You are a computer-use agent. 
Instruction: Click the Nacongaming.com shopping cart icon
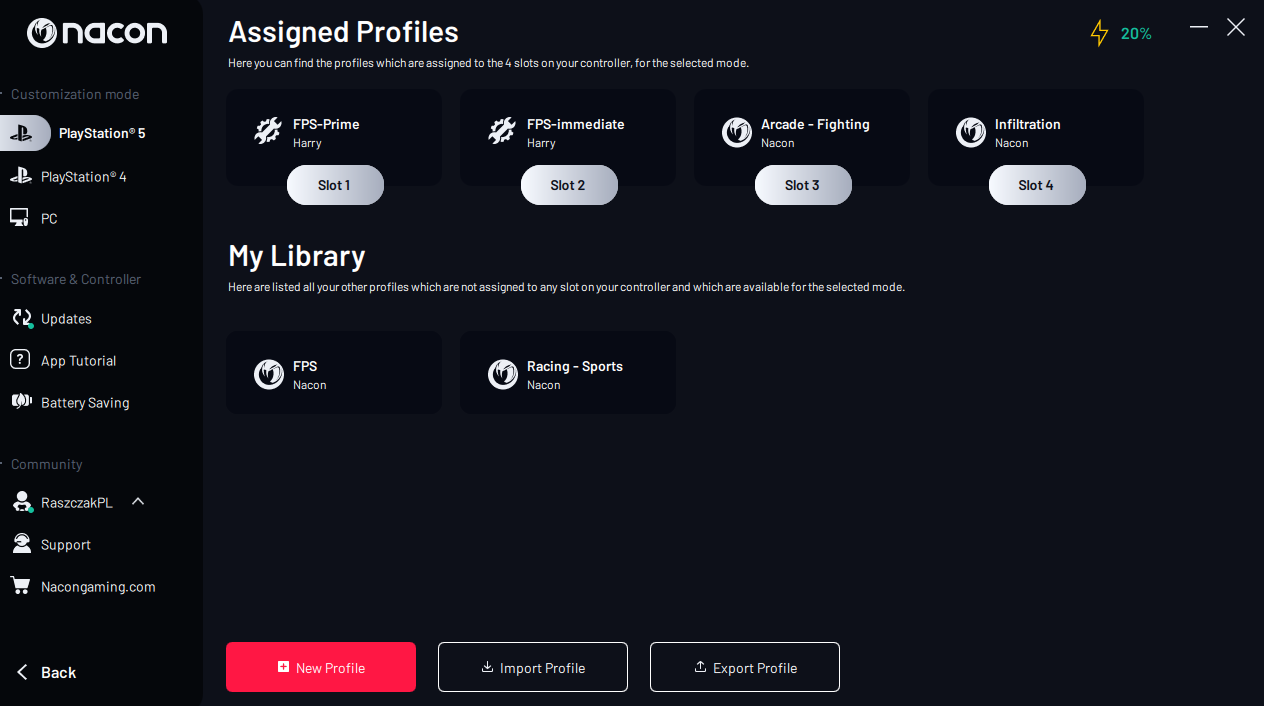click(20, 586)
